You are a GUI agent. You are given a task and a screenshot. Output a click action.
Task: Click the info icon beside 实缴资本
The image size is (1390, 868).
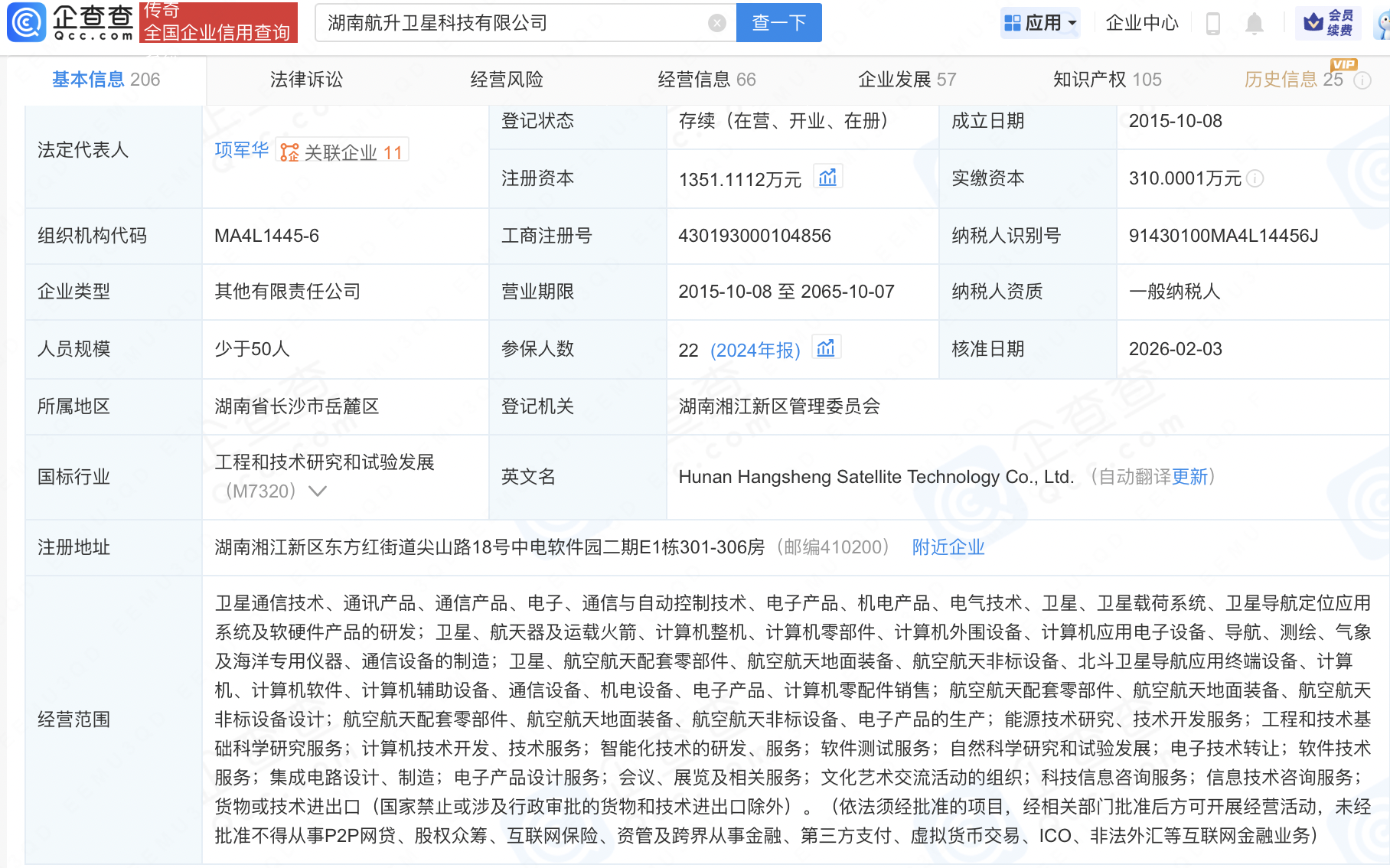1256,179
